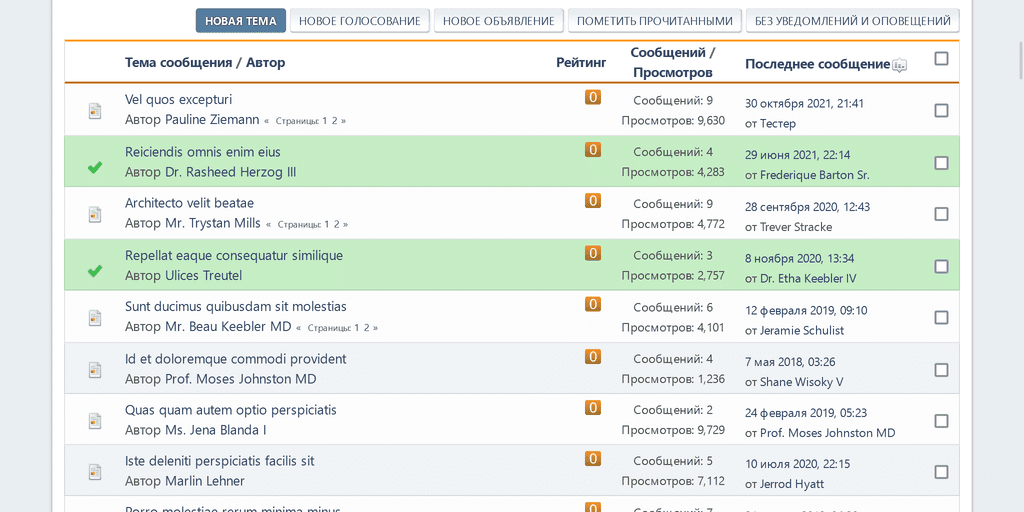
Task: Click Пометить прочитанными button
Action: [x=655, y=21]
